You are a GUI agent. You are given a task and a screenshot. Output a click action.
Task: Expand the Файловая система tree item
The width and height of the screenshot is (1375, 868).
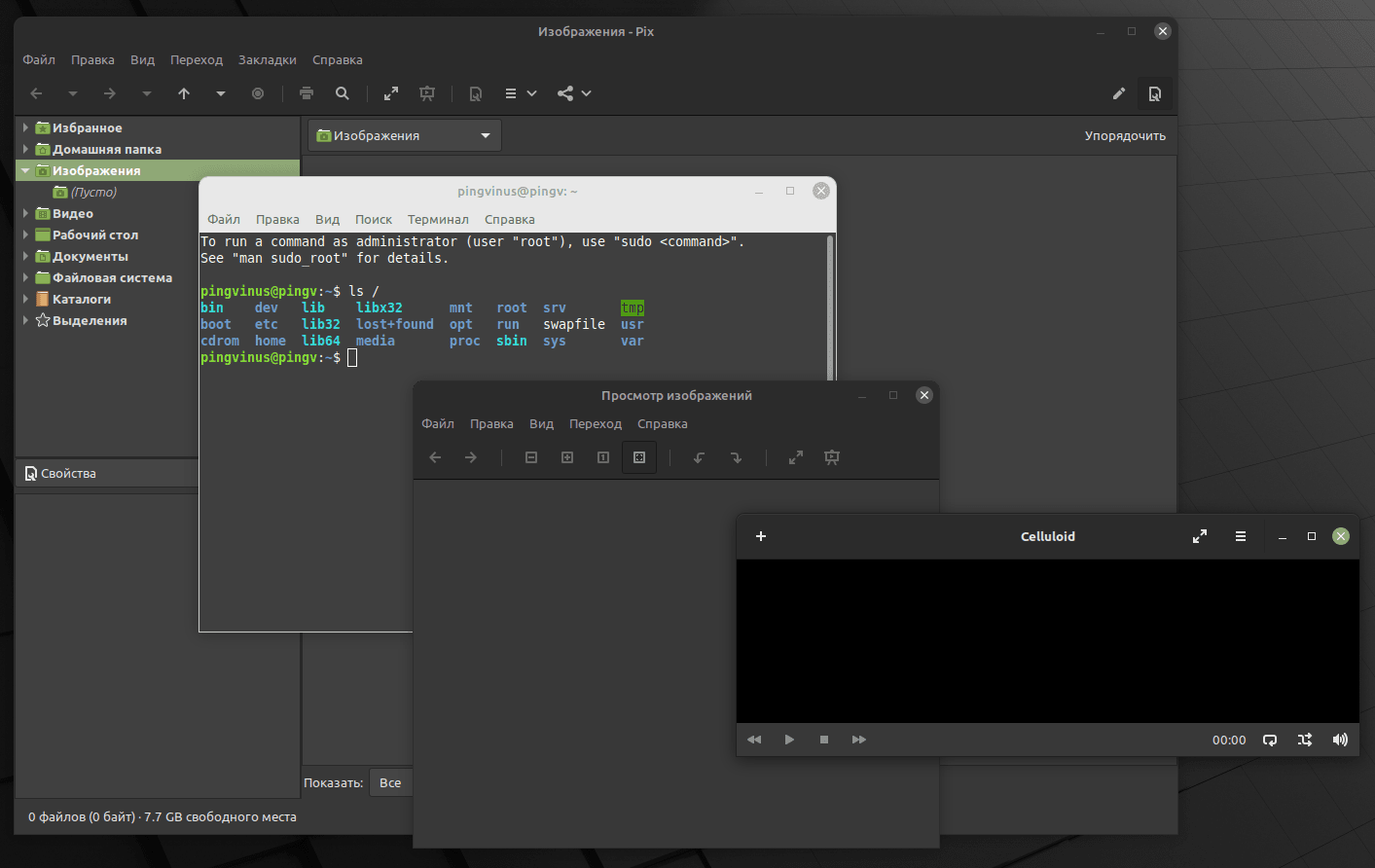click(x=25, y=277)
